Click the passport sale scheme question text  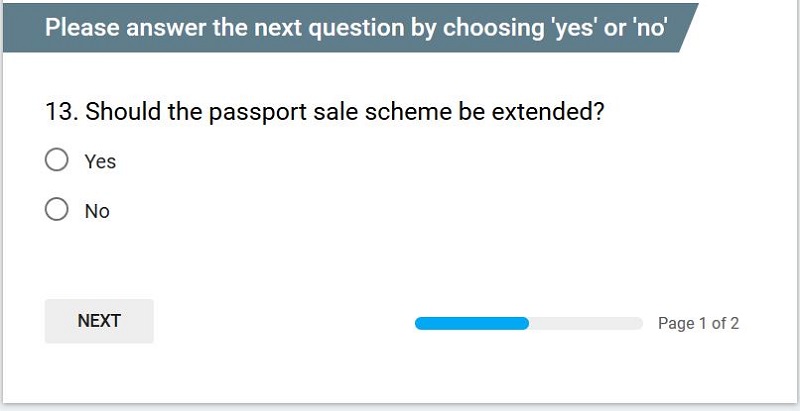coord(325,112)
